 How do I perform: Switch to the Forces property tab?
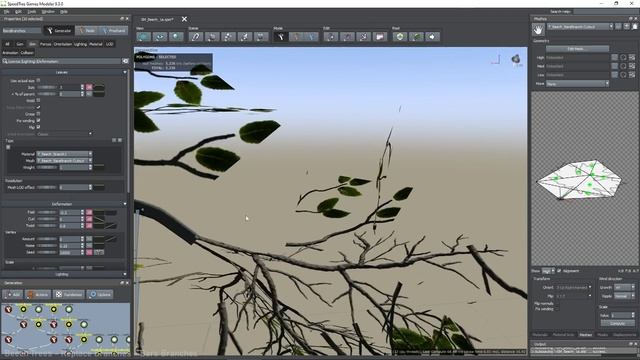pyautogui.click(x=45, y=44)
